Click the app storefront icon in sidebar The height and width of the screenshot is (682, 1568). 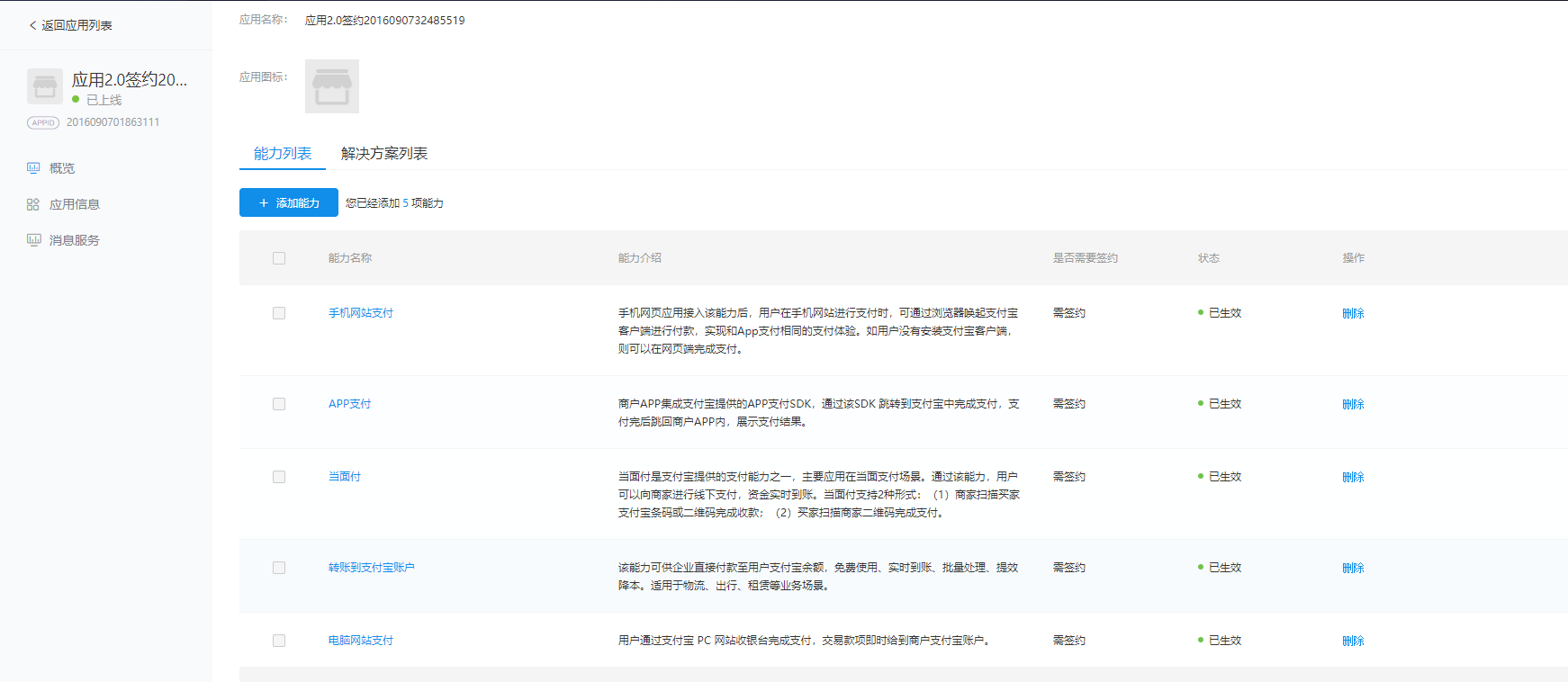pos(45,86)
